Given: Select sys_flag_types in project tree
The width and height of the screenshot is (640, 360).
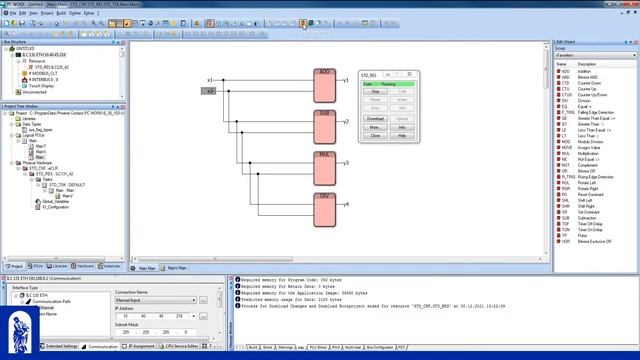Looking at the screenshot, I should 40,130.
